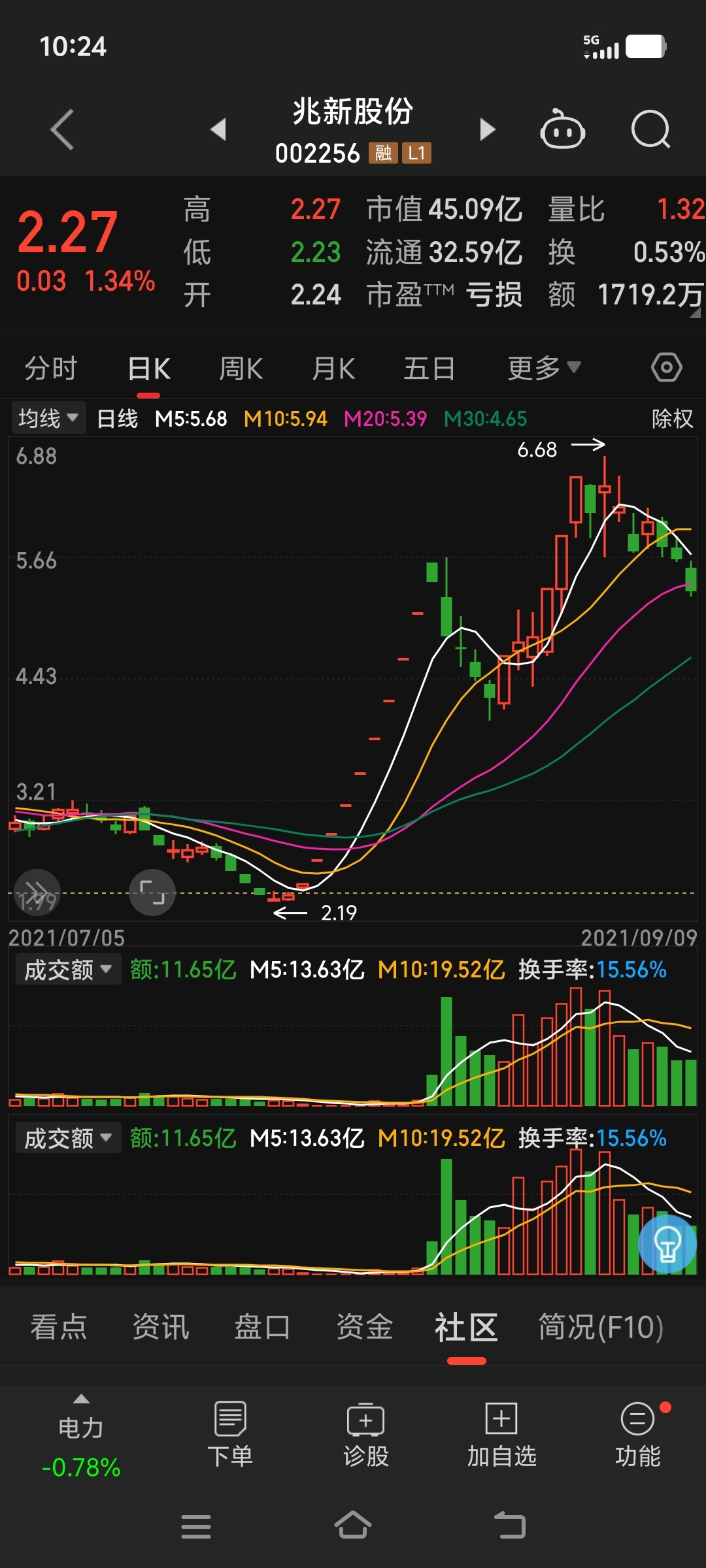This screenshot has height=1568, width=706.
Task: Tap the Android home navigation icon
Action: pos(353,1525)
